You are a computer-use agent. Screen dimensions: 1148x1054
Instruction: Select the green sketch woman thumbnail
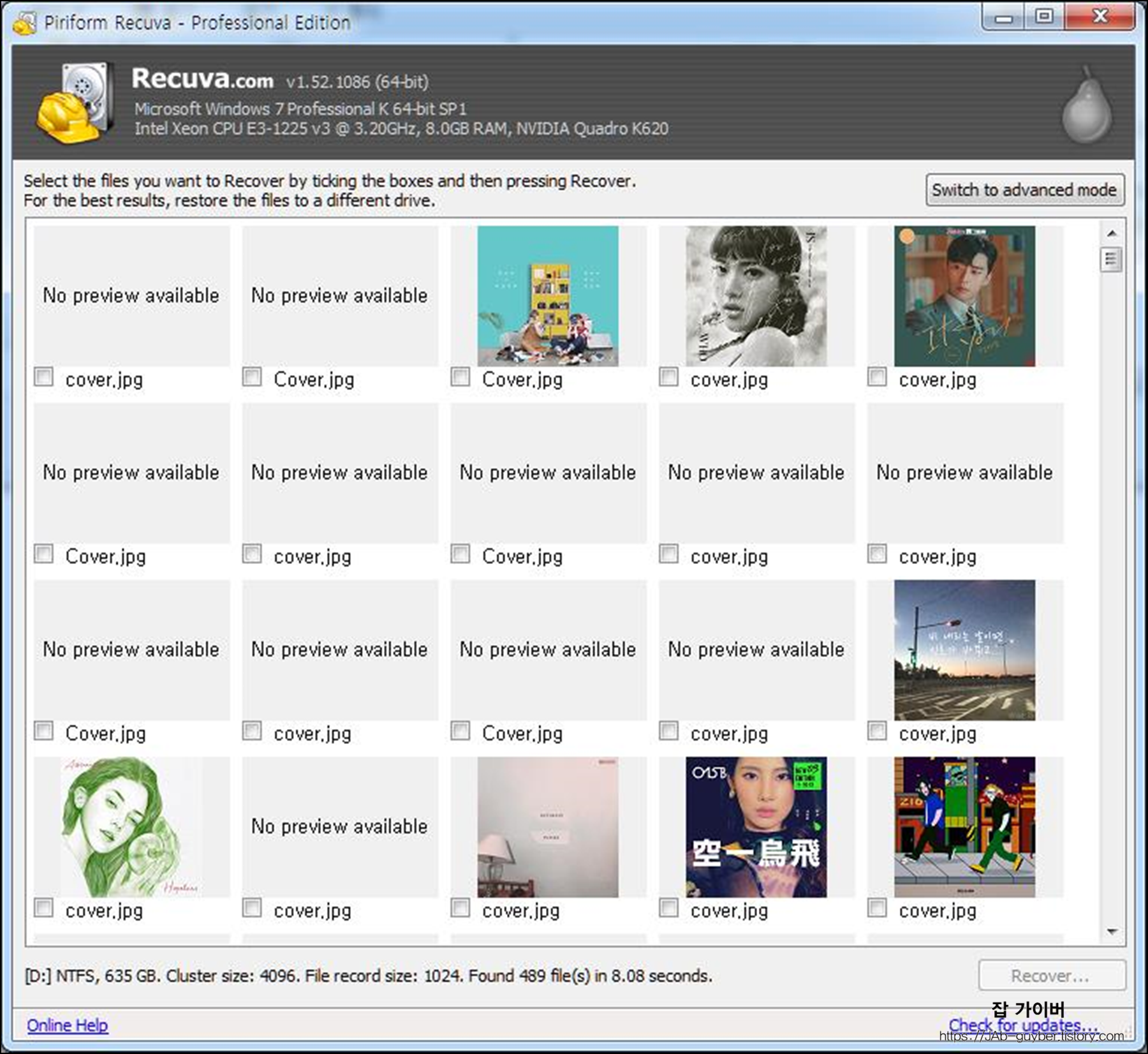(x=131, y=827)
